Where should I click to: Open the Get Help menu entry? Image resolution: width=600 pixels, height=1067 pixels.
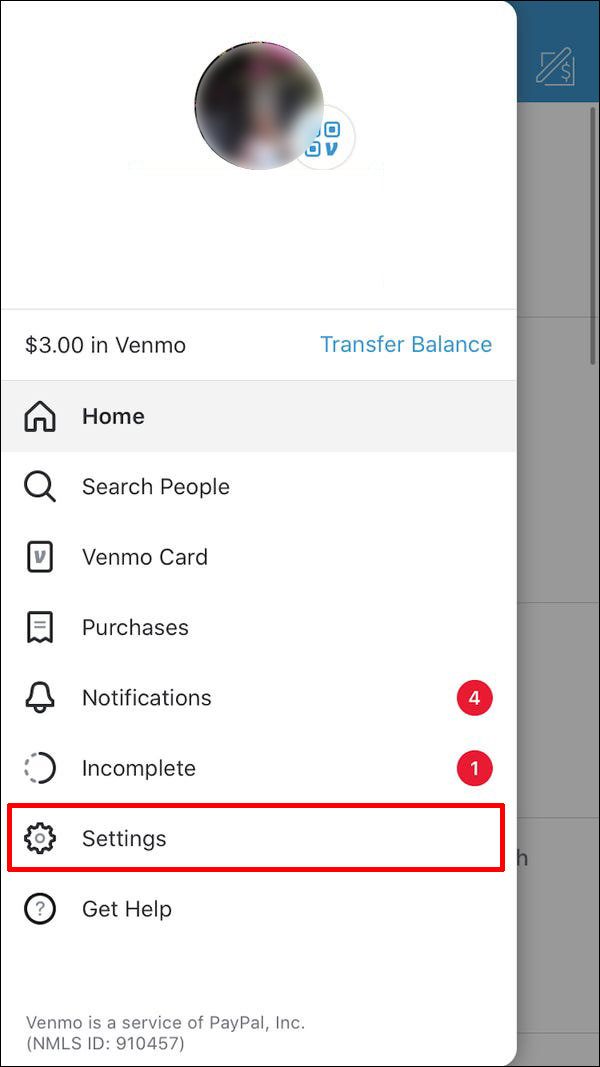click(x=127, y=909)
